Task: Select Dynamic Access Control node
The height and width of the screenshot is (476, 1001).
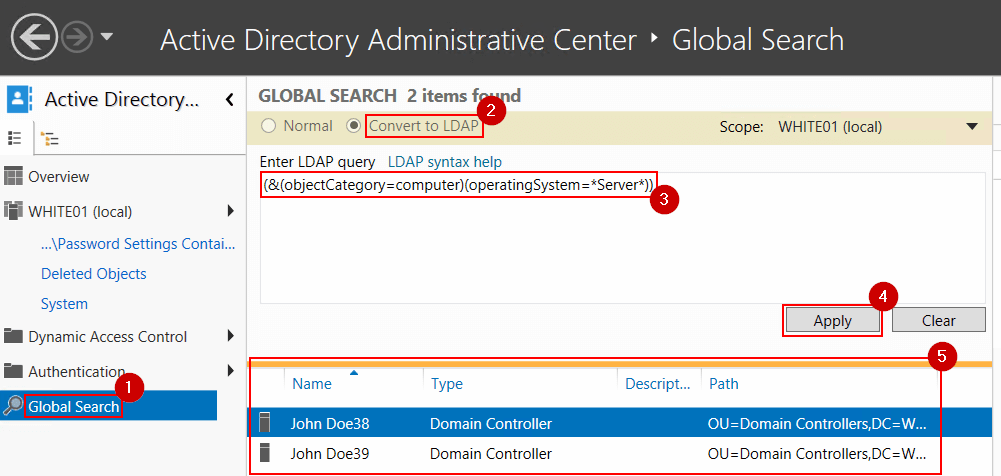Action: point(107,336)
